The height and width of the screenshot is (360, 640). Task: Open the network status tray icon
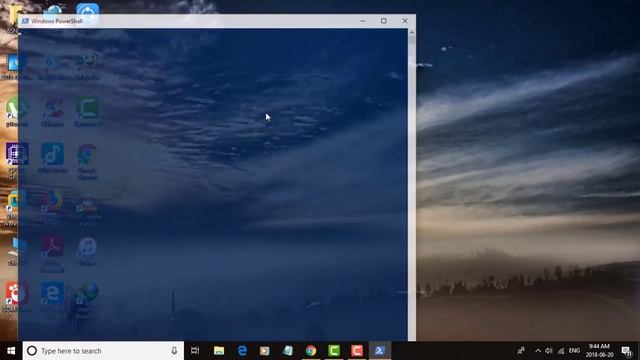[x=561, y=351]
